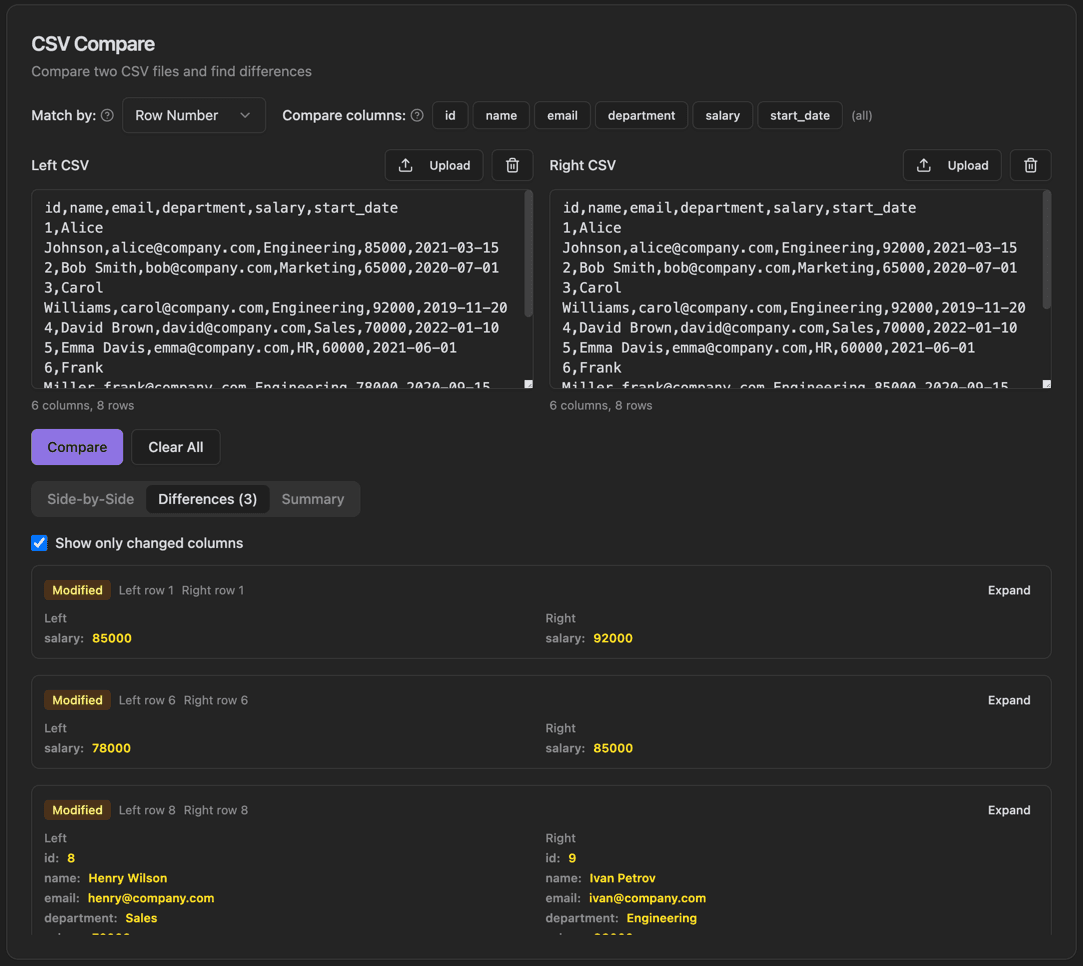1083x966 pixels.
Task: Toggle the start_date column chip
Action: click(x=800, y=115)
